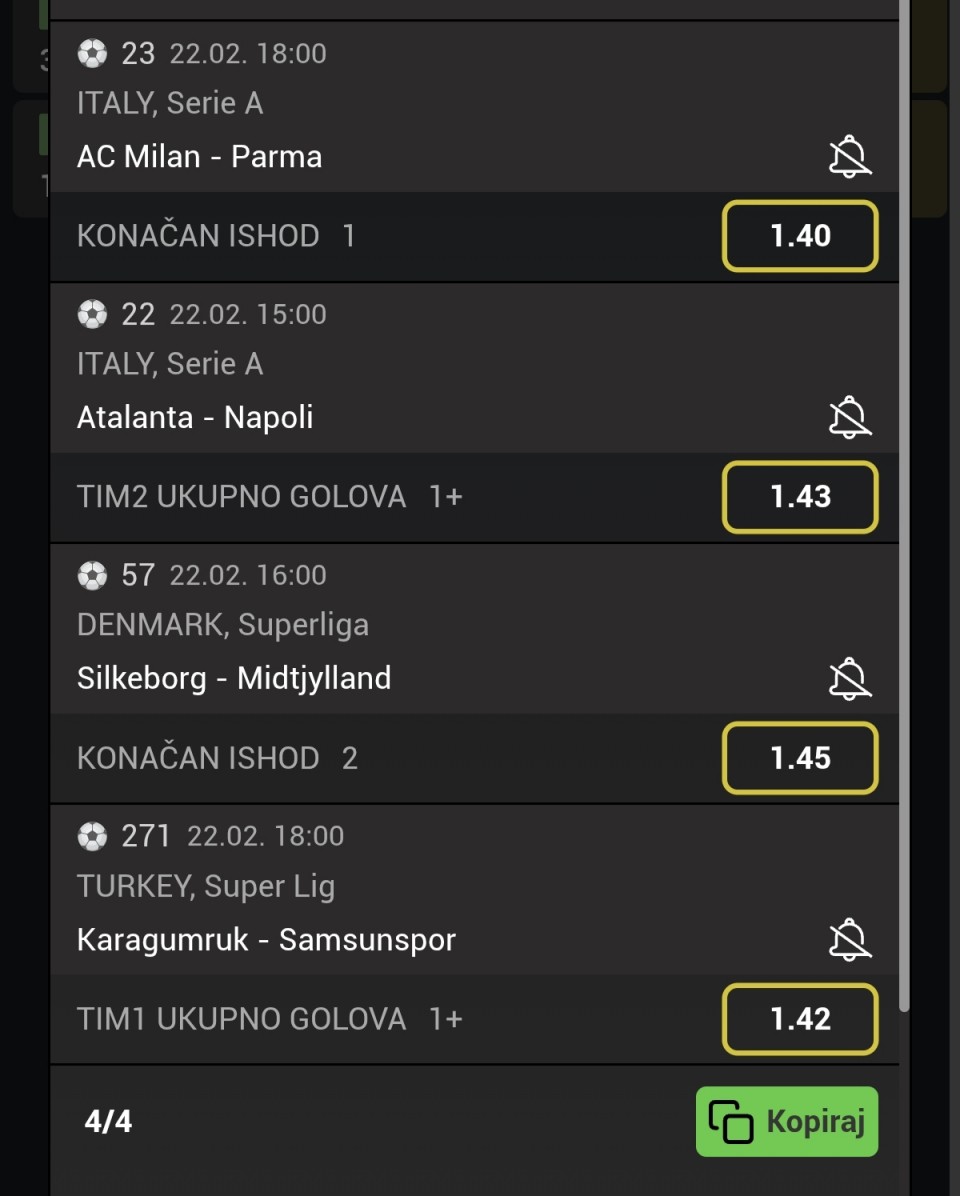This screenshot has width=960, height=1196.
Task: Click the soccer ball icon for match 57
Action: coord(92,575)
